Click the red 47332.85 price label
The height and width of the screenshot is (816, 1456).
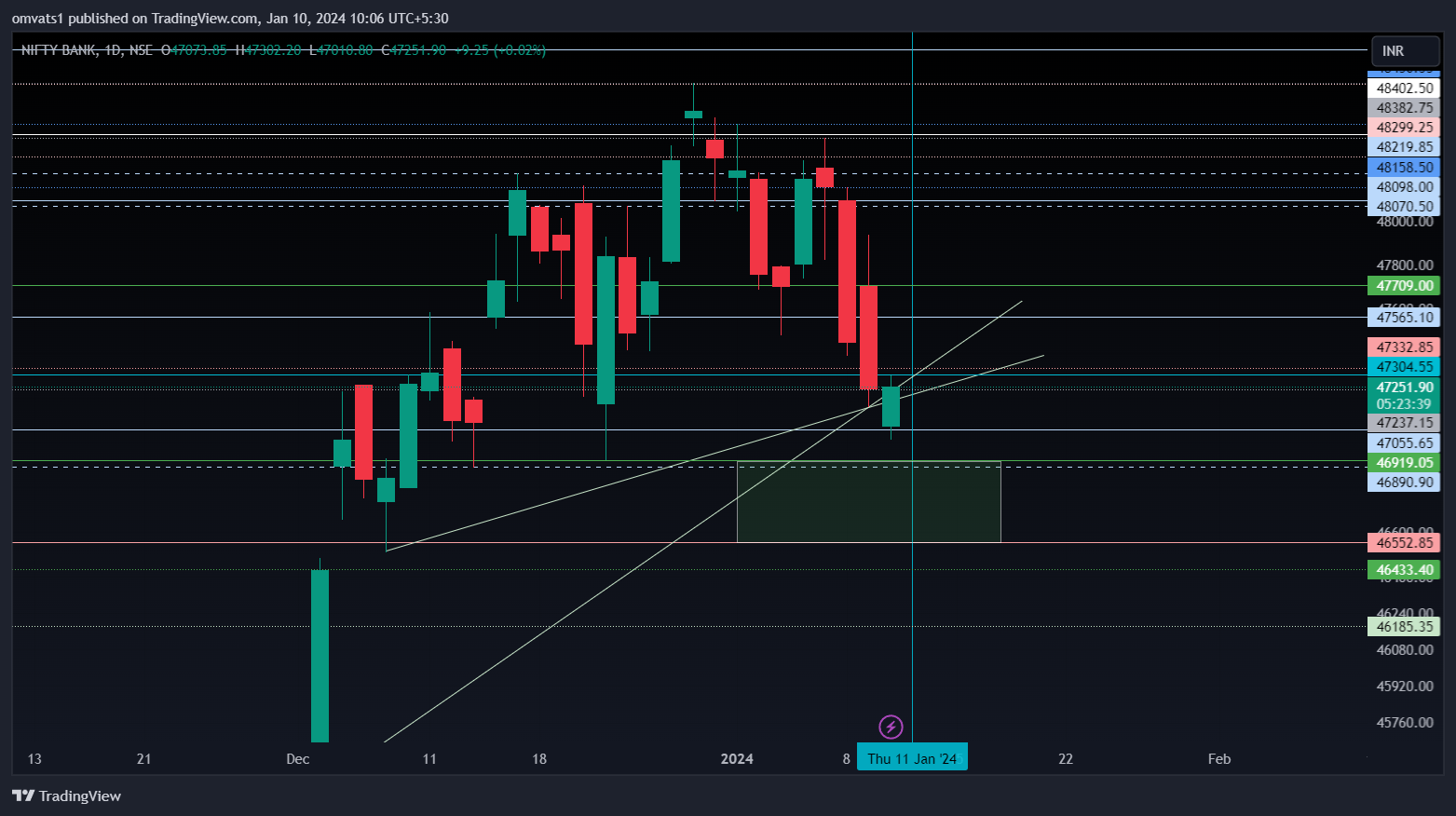pos(1404,347)
